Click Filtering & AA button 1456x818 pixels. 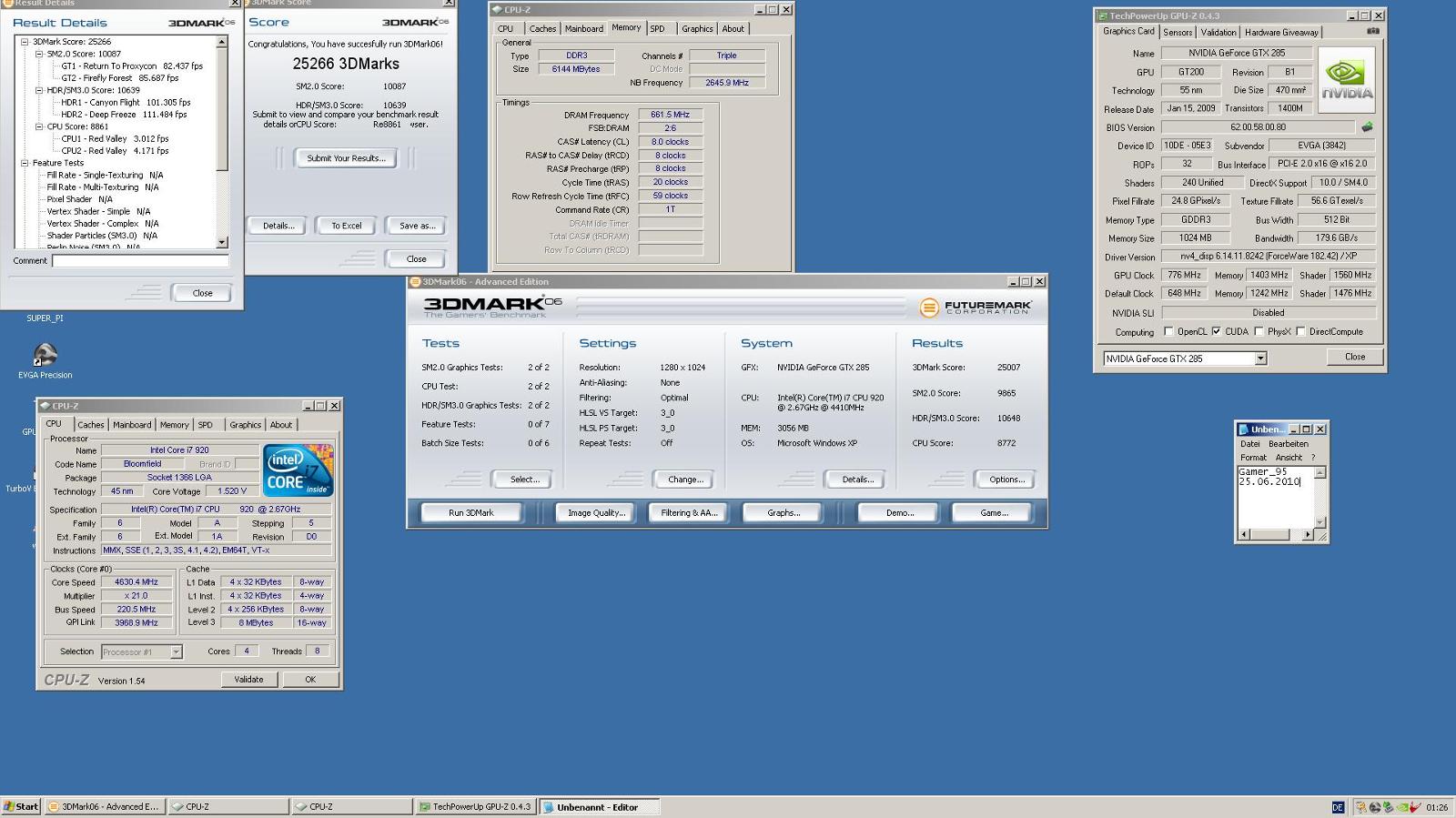(x=689, y=513)
